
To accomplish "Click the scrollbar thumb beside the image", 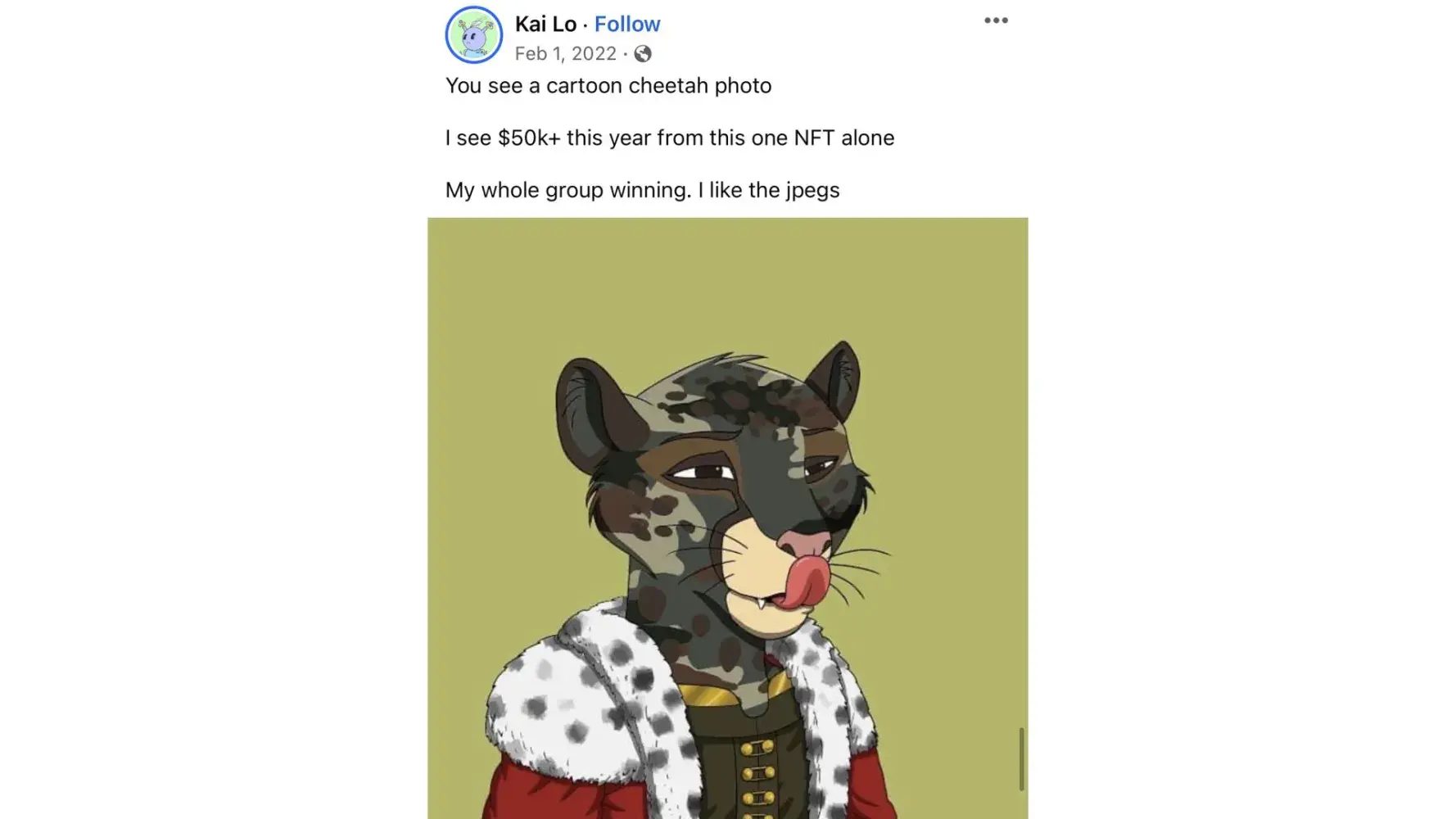I will point(1021,759).
